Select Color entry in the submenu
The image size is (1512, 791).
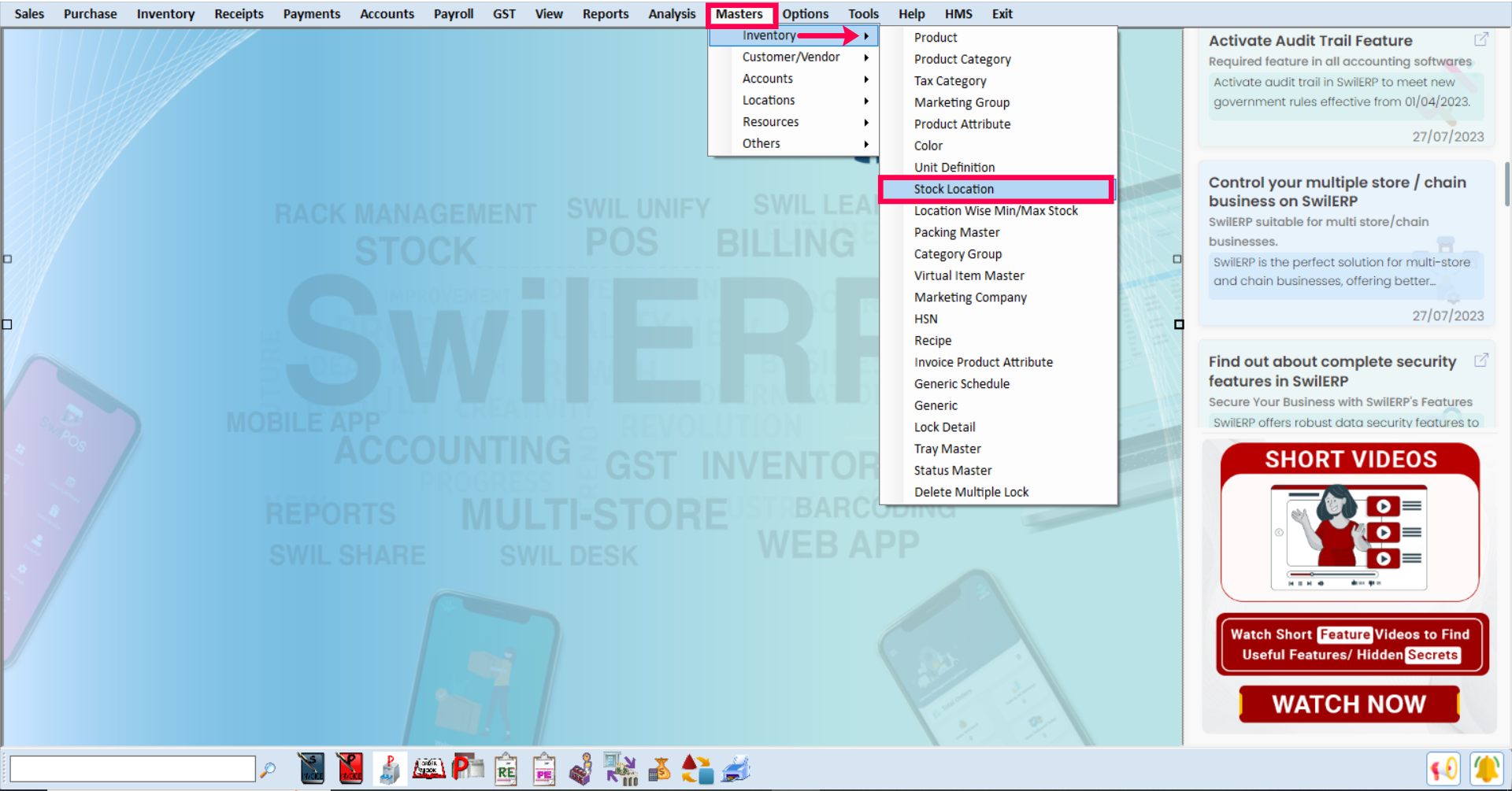point(999,146)
